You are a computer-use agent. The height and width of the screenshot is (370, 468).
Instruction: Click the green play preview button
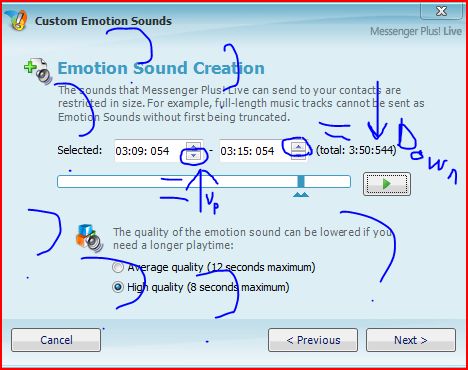(387, 184)
